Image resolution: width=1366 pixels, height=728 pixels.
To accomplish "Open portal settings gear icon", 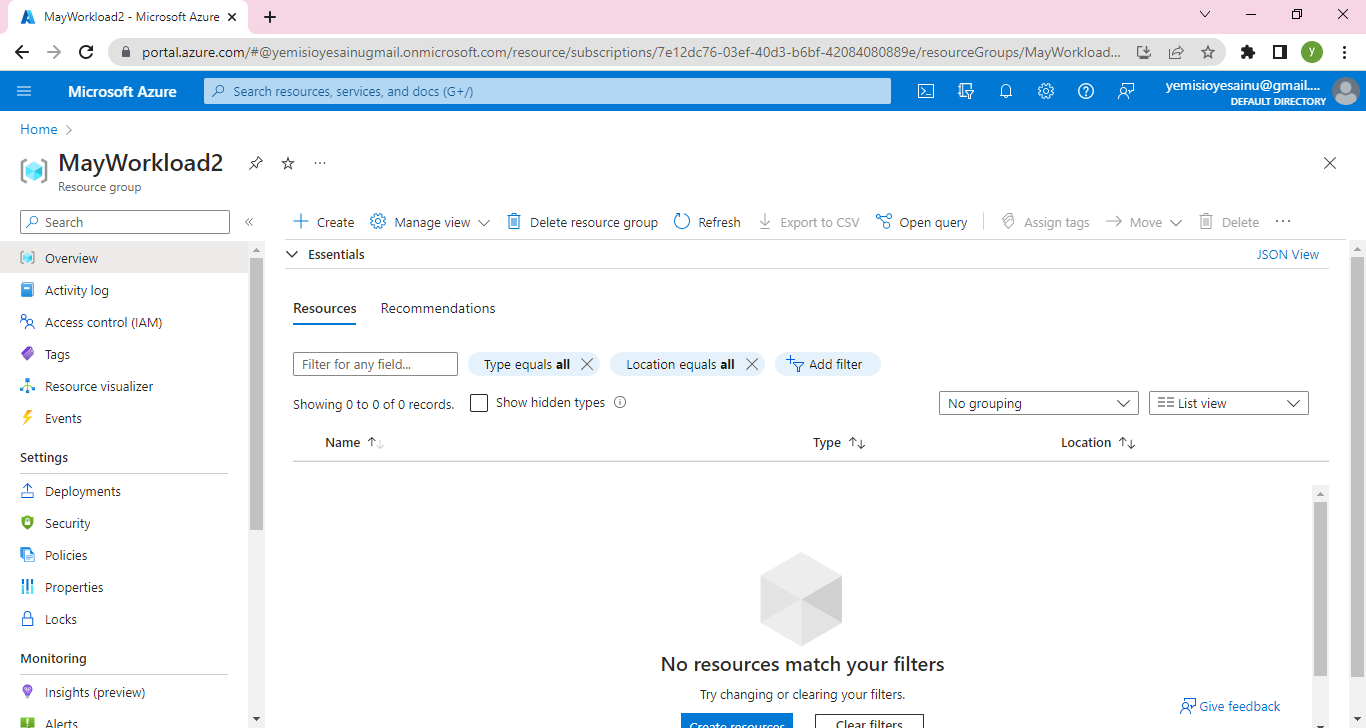I will [x=1046, y=91].
